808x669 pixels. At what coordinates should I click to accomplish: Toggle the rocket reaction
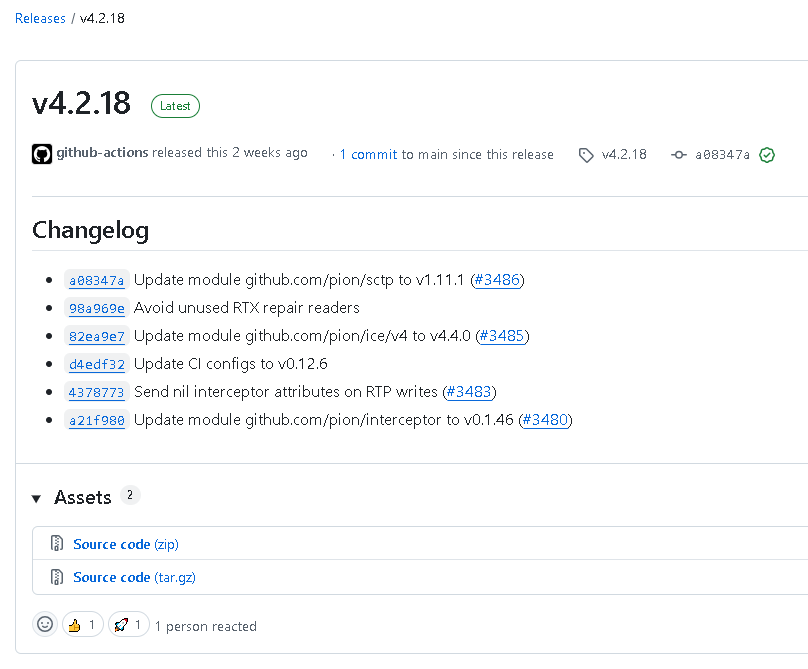pyautogui.click(x=129, y=625)
